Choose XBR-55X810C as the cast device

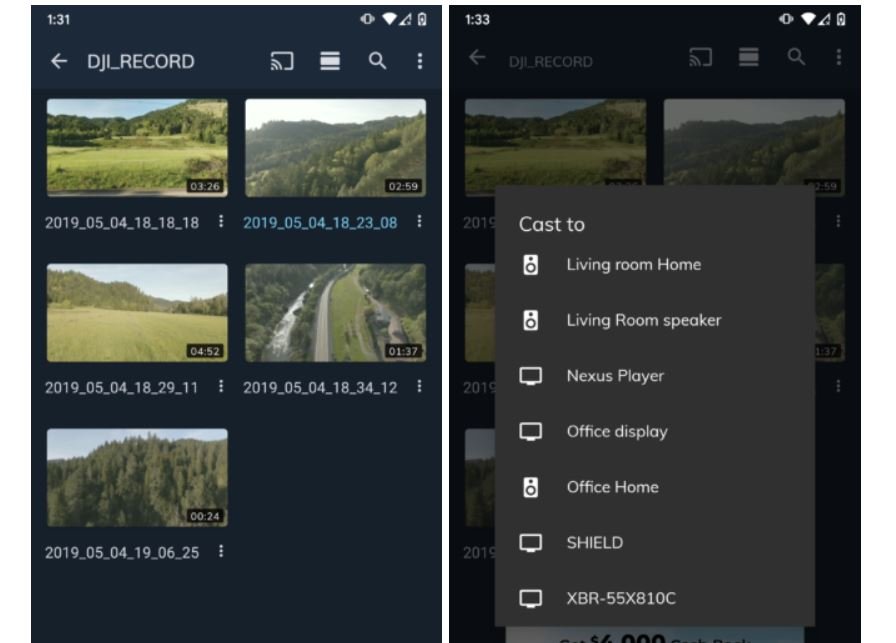[x=621, y=599]
